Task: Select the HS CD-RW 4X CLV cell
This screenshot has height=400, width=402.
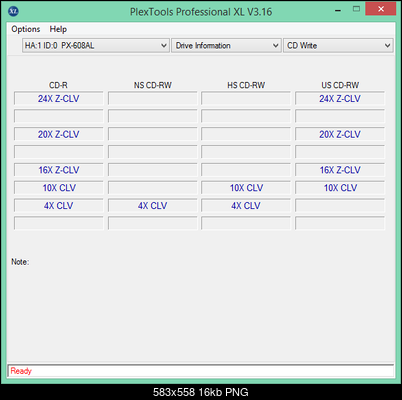Action: (x=246, y=206)
